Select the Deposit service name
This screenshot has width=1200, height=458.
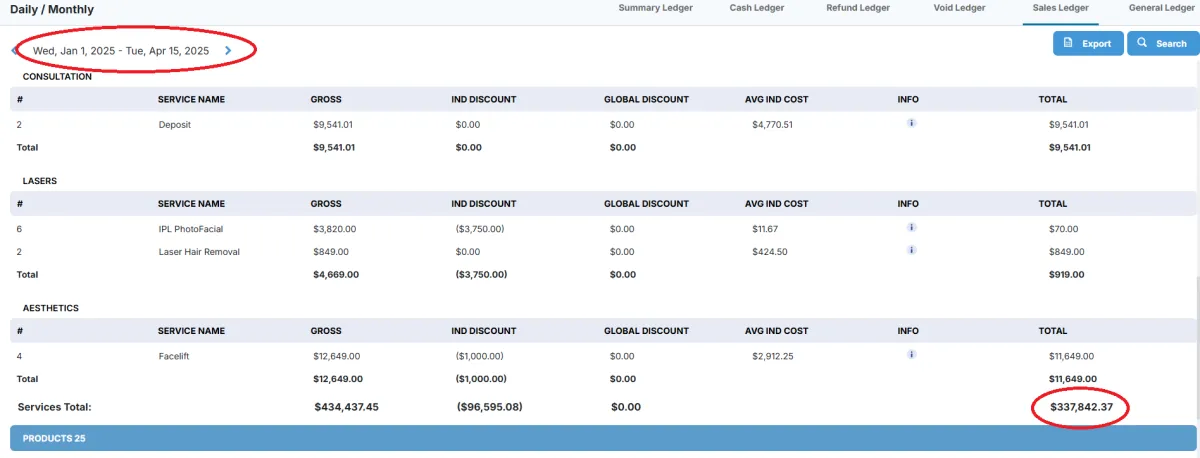175,125
